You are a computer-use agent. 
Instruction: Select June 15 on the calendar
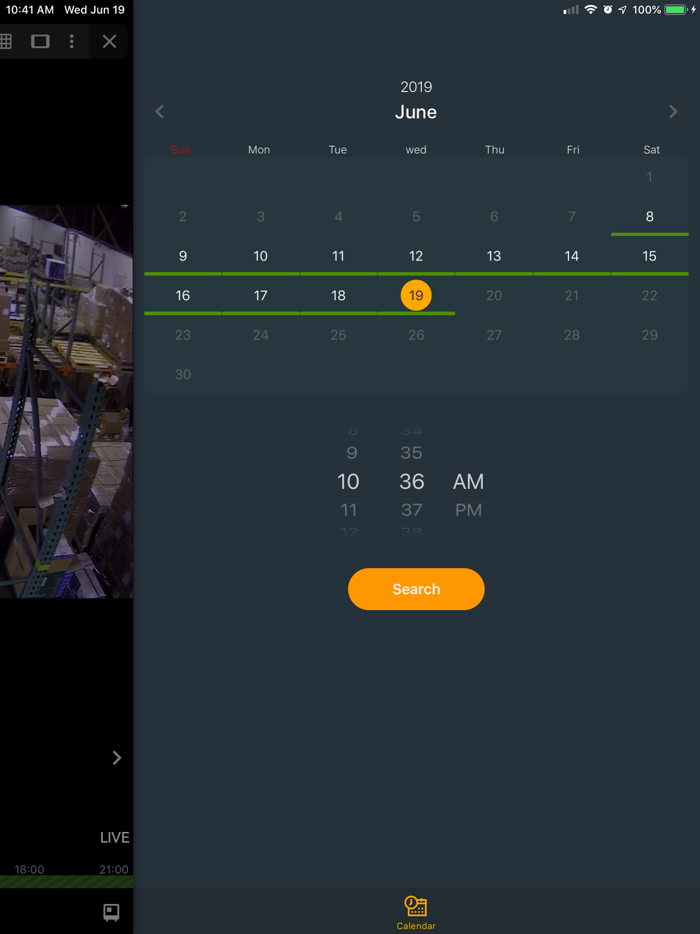pyautogui.click(x=649, y=256)
